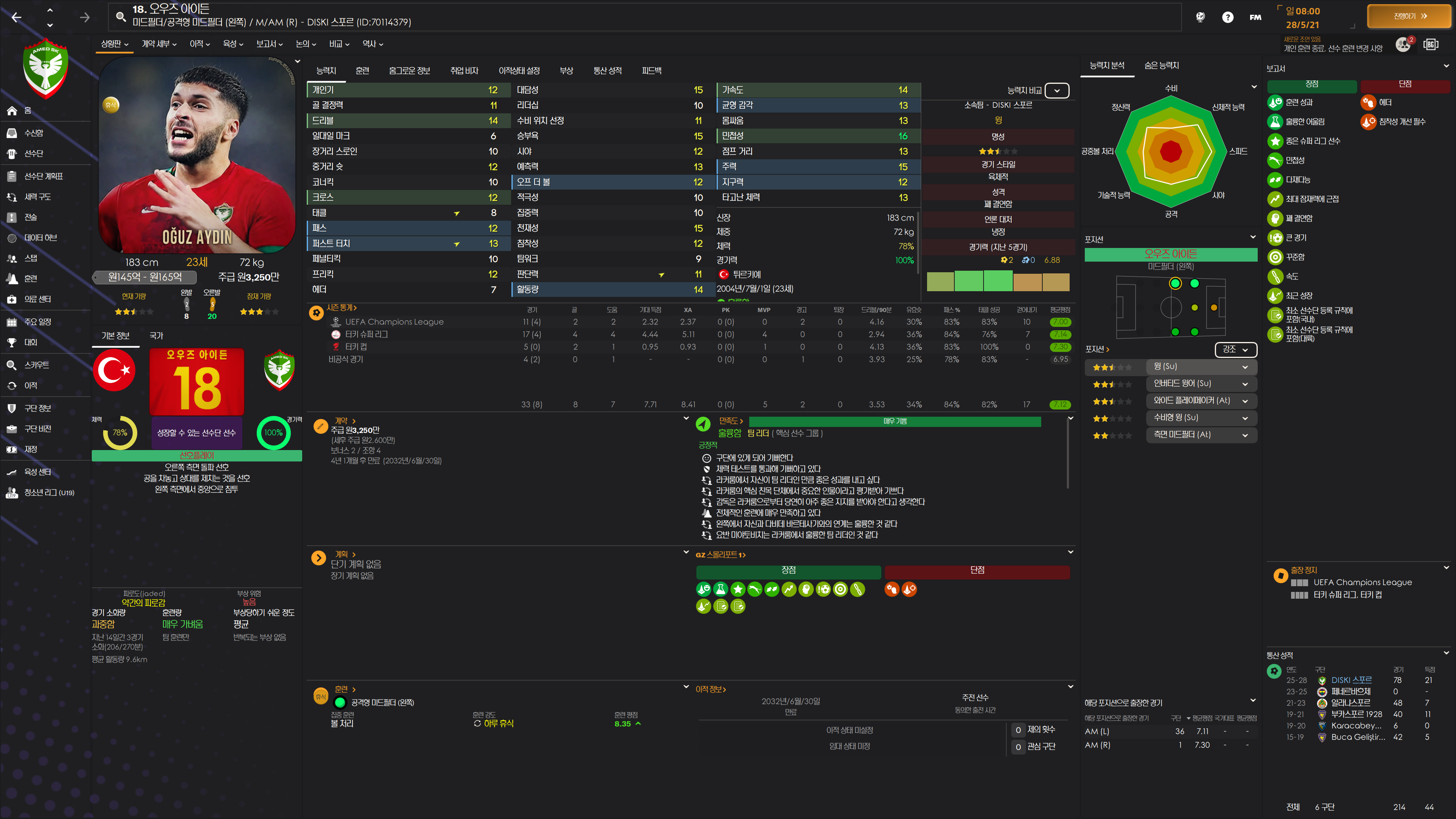Open the help question mark icon
This screenshot has width=1456, height=819.
point(1227,17)
